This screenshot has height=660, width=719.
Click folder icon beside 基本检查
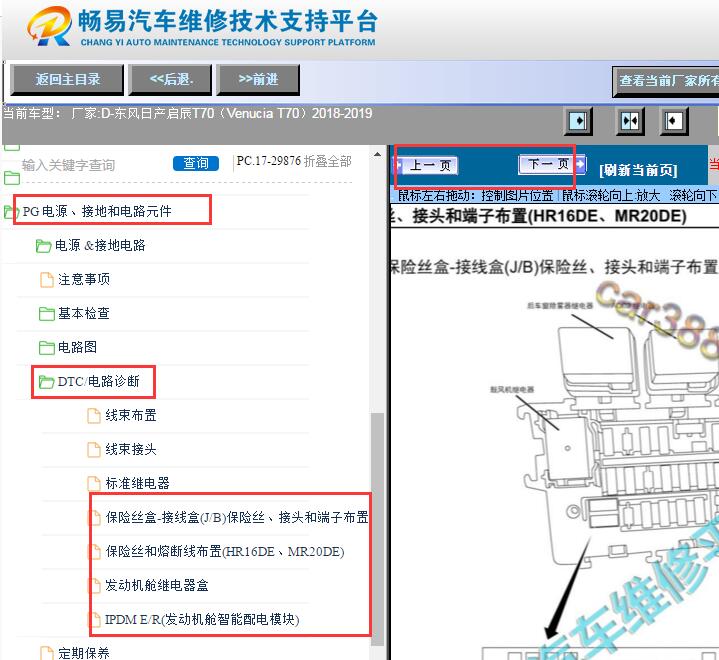tap(47, 314)
